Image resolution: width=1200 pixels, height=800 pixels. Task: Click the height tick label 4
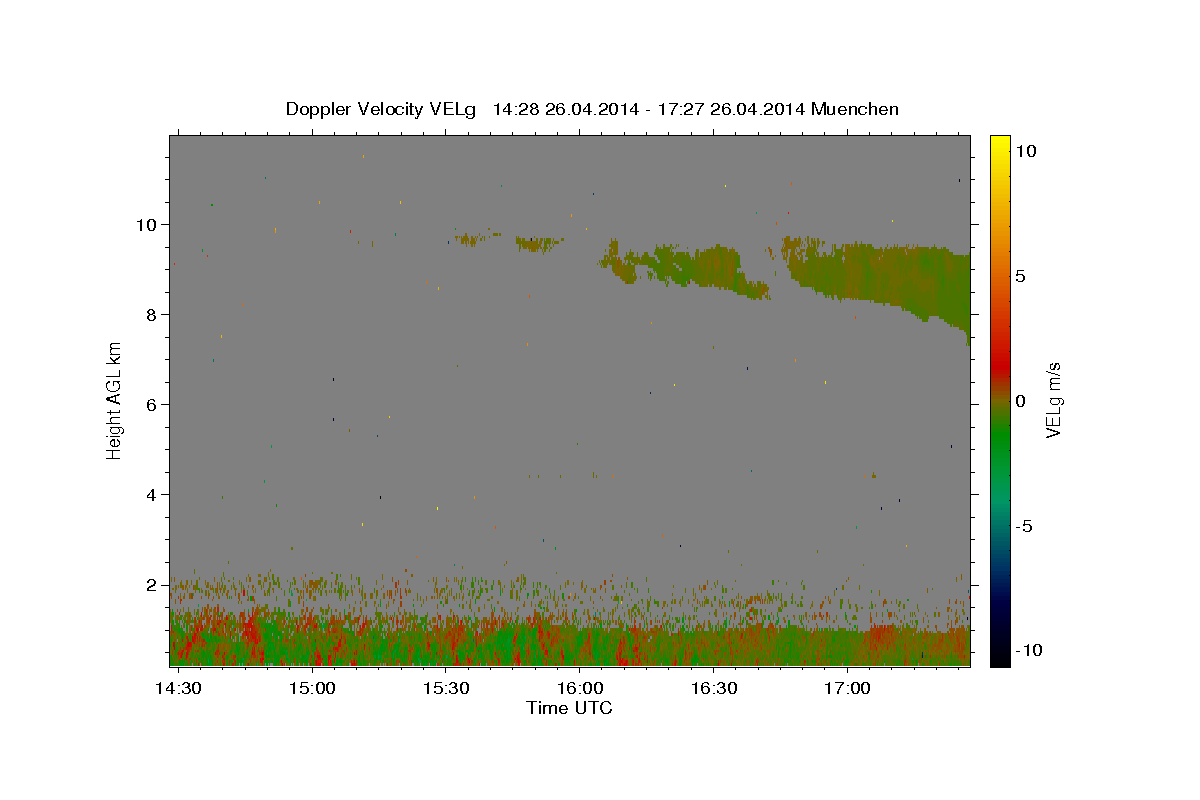(153, 494)
